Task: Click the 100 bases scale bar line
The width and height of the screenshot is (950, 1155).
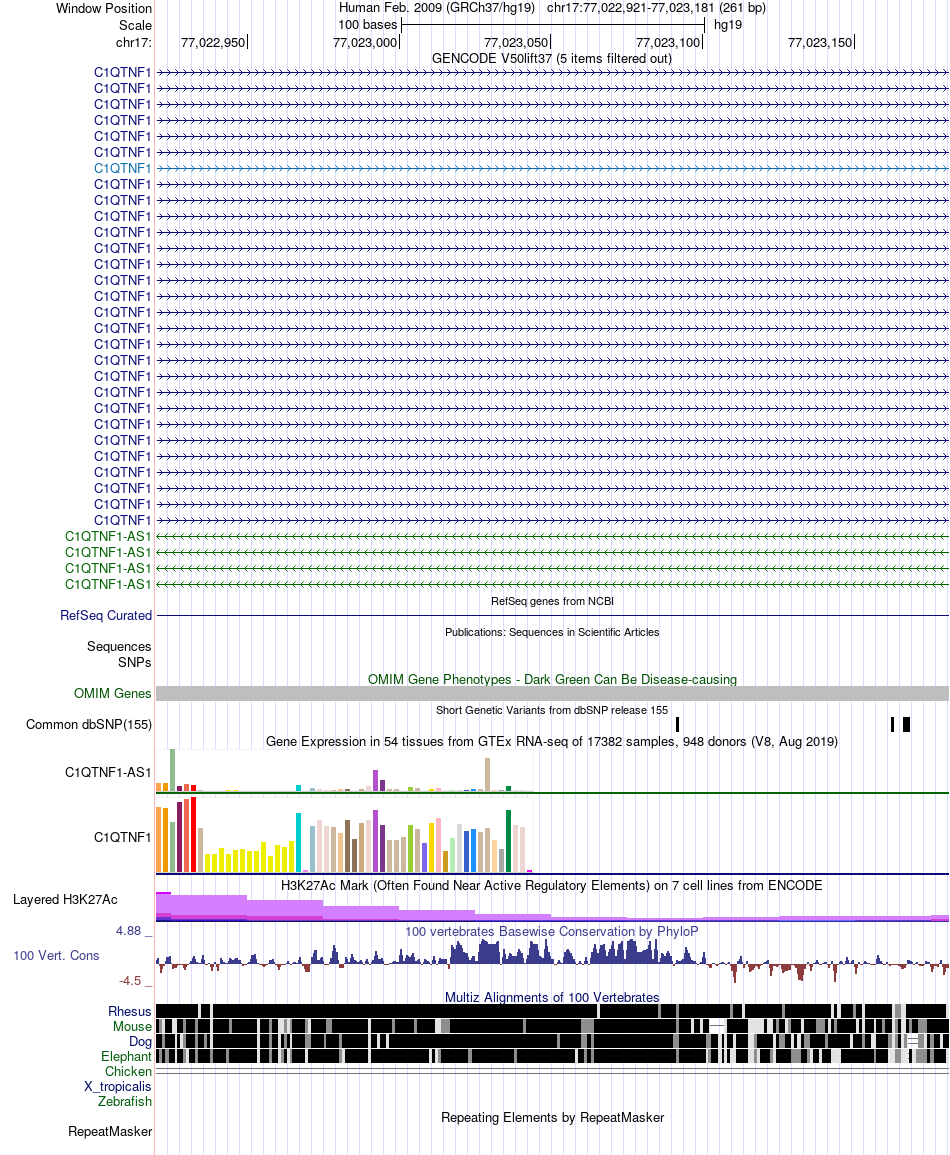Action: coord(553,25)
